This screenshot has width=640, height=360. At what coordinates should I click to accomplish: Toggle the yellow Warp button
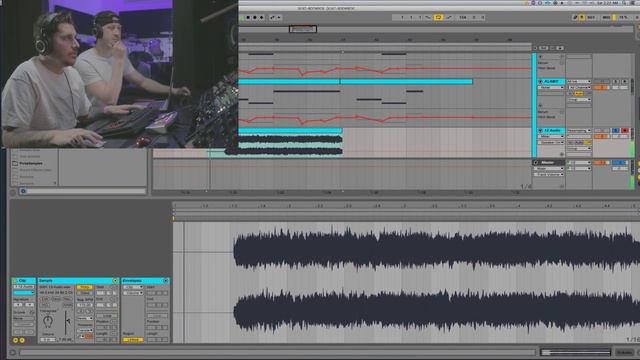point(84,287)
